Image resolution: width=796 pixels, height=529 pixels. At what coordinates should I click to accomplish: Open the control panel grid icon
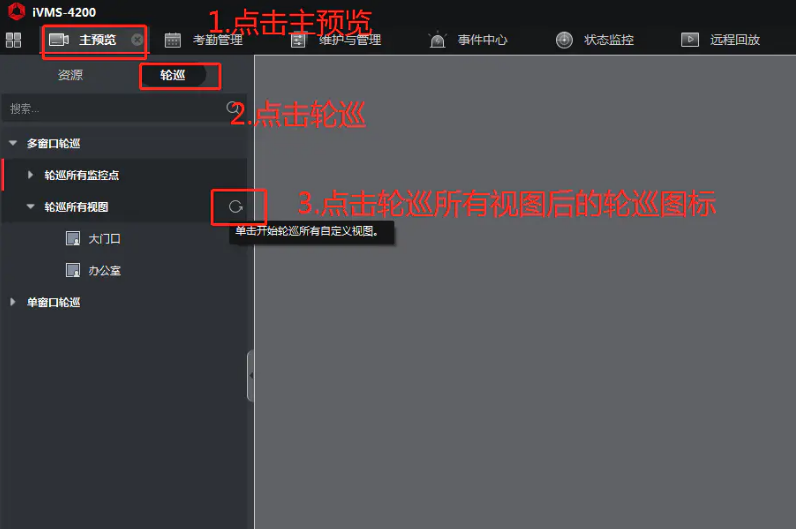(x=14, y=40)
